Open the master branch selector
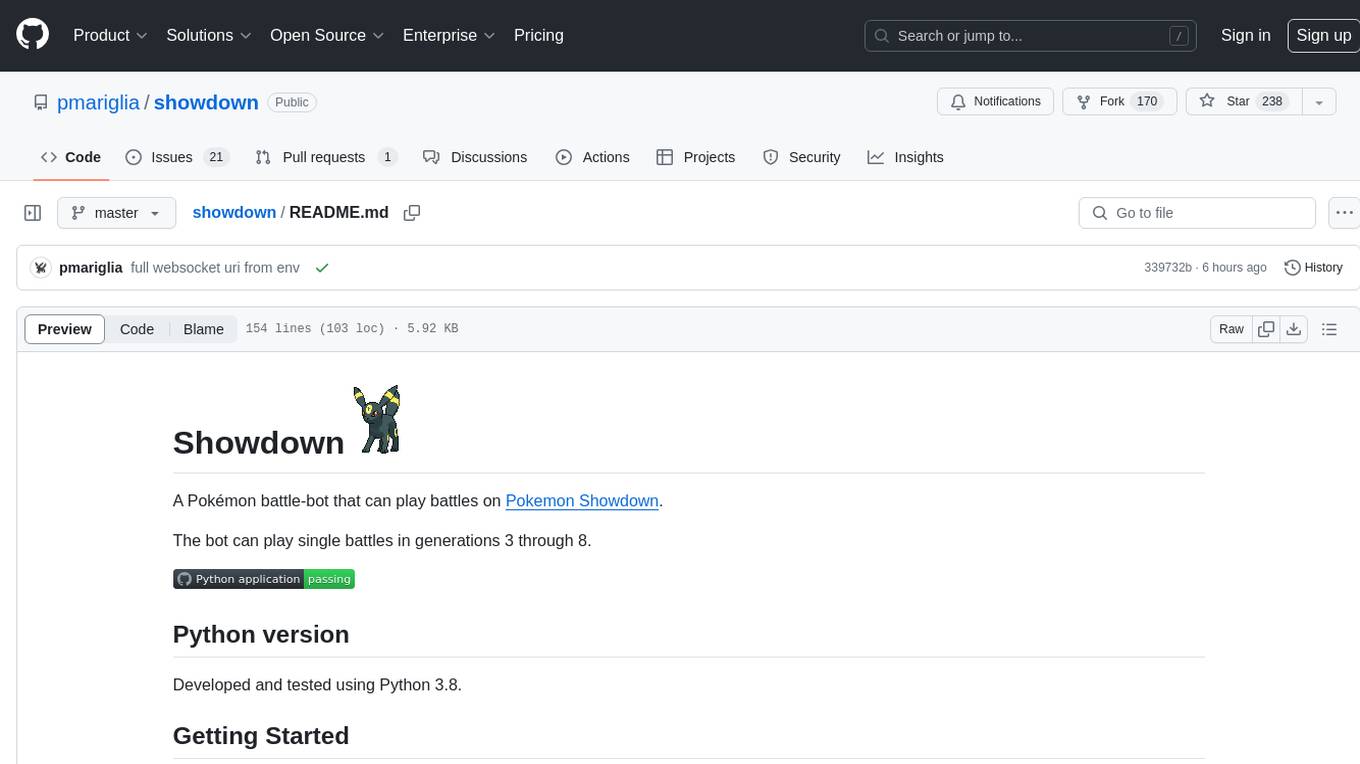 [x=116, y=213]
